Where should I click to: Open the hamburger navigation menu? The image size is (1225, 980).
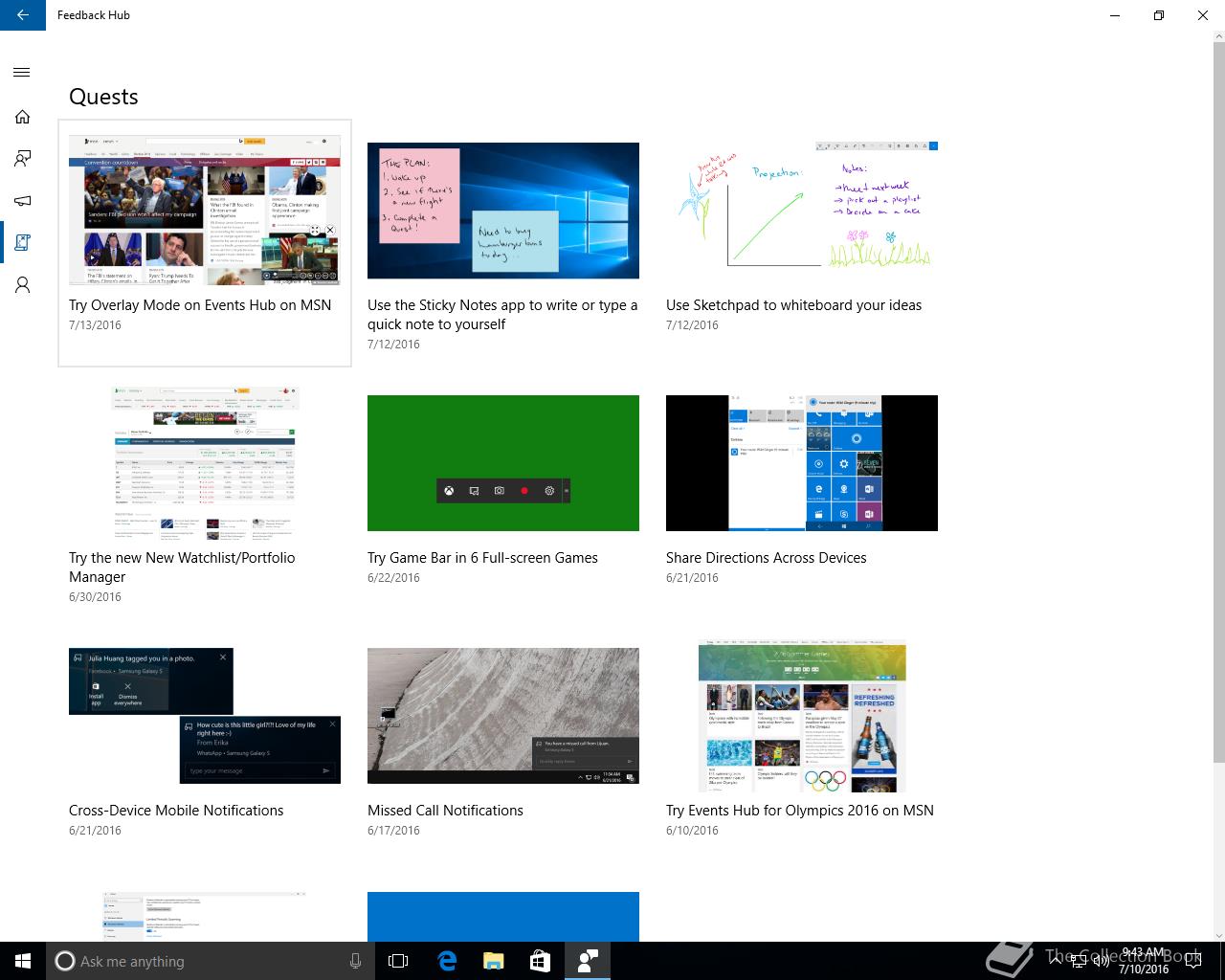(x=22, y=73)
